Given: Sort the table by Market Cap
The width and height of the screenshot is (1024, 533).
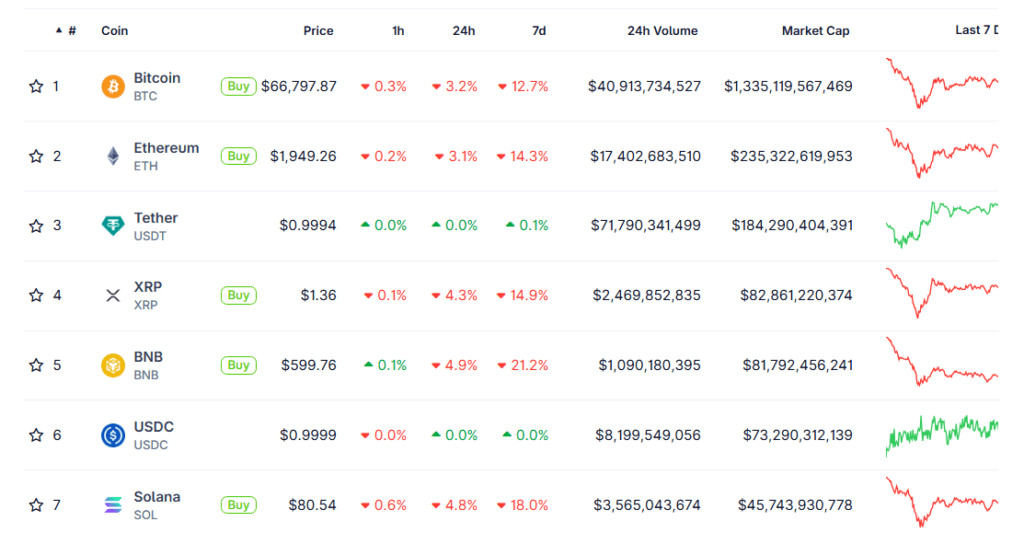Looking at the screenshot, I should click(x=815, y=31).
